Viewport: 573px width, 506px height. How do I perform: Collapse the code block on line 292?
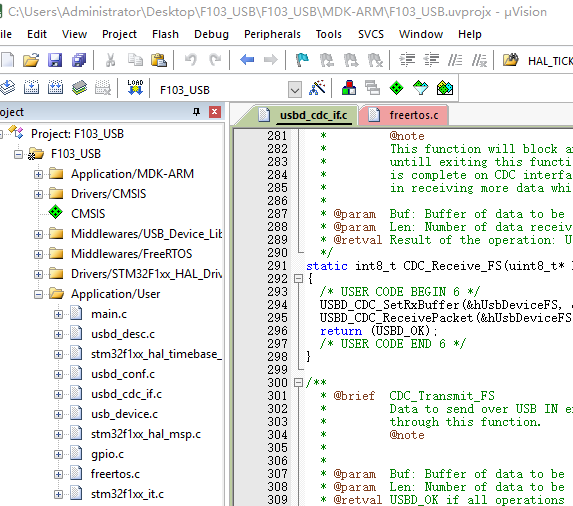coord(299,279)
